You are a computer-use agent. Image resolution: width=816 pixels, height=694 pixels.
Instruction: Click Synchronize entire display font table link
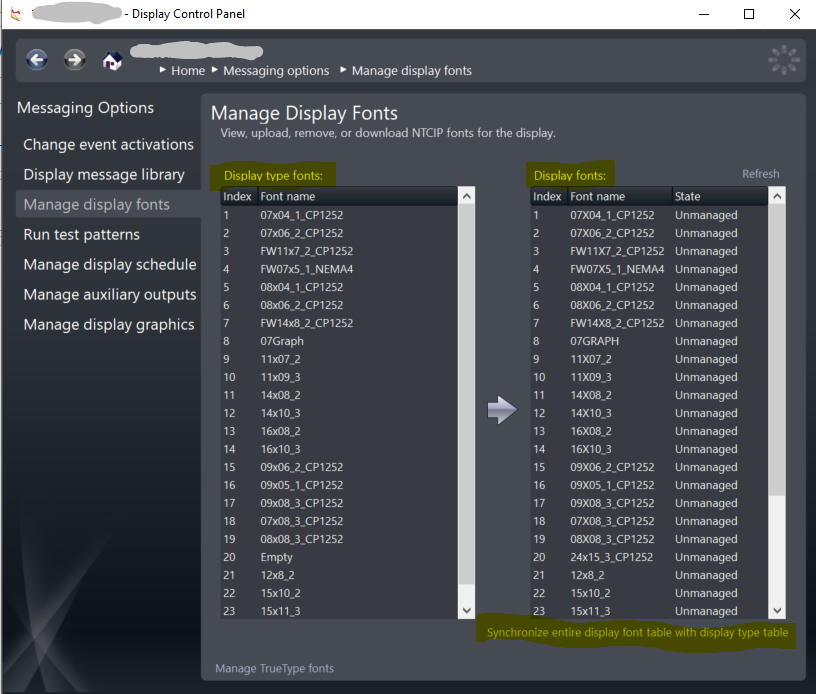[637, 633]
